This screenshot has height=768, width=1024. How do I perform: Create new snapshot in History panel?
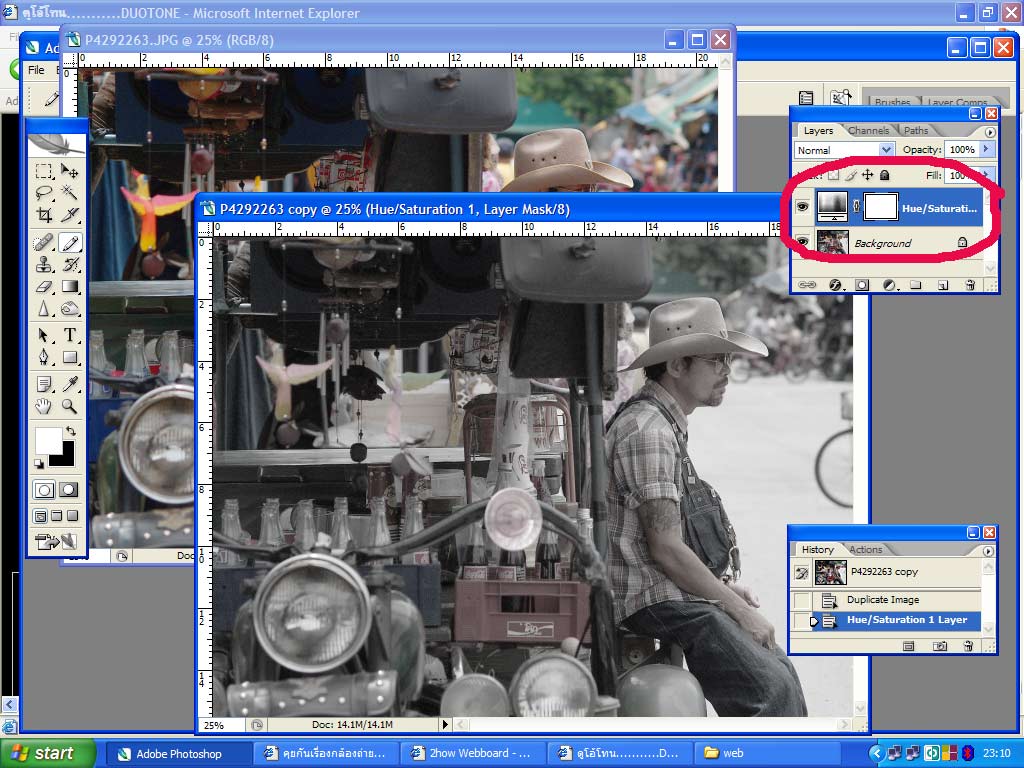(940, 646)
